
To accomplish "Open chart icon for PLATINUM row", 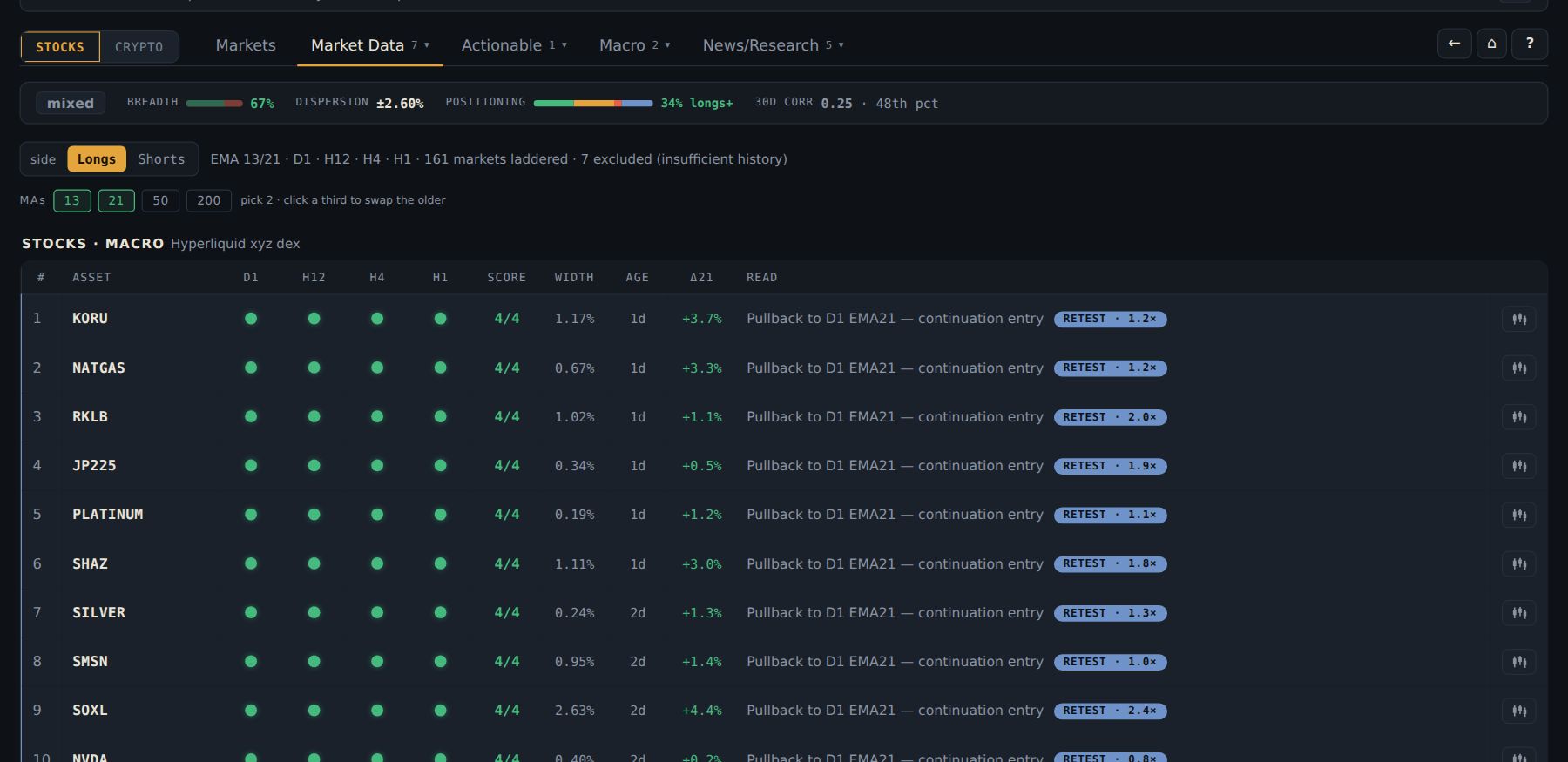I will 1518,515.
